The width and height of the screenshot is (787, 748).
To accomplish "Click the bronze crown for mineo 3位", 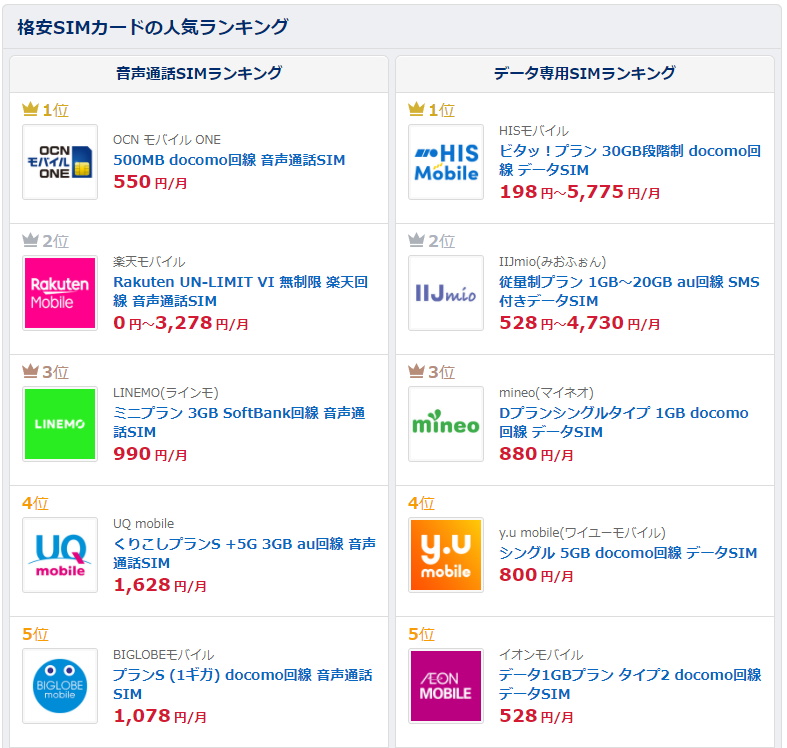I will (x=417, y=371).
